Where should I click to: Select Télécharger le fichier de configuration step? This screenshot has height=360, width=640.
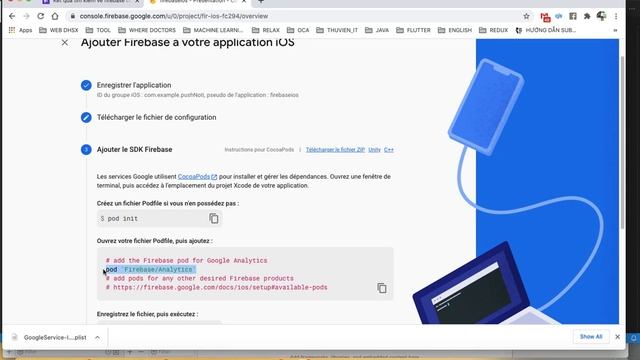pyautogui.click(x=156, y=117)
